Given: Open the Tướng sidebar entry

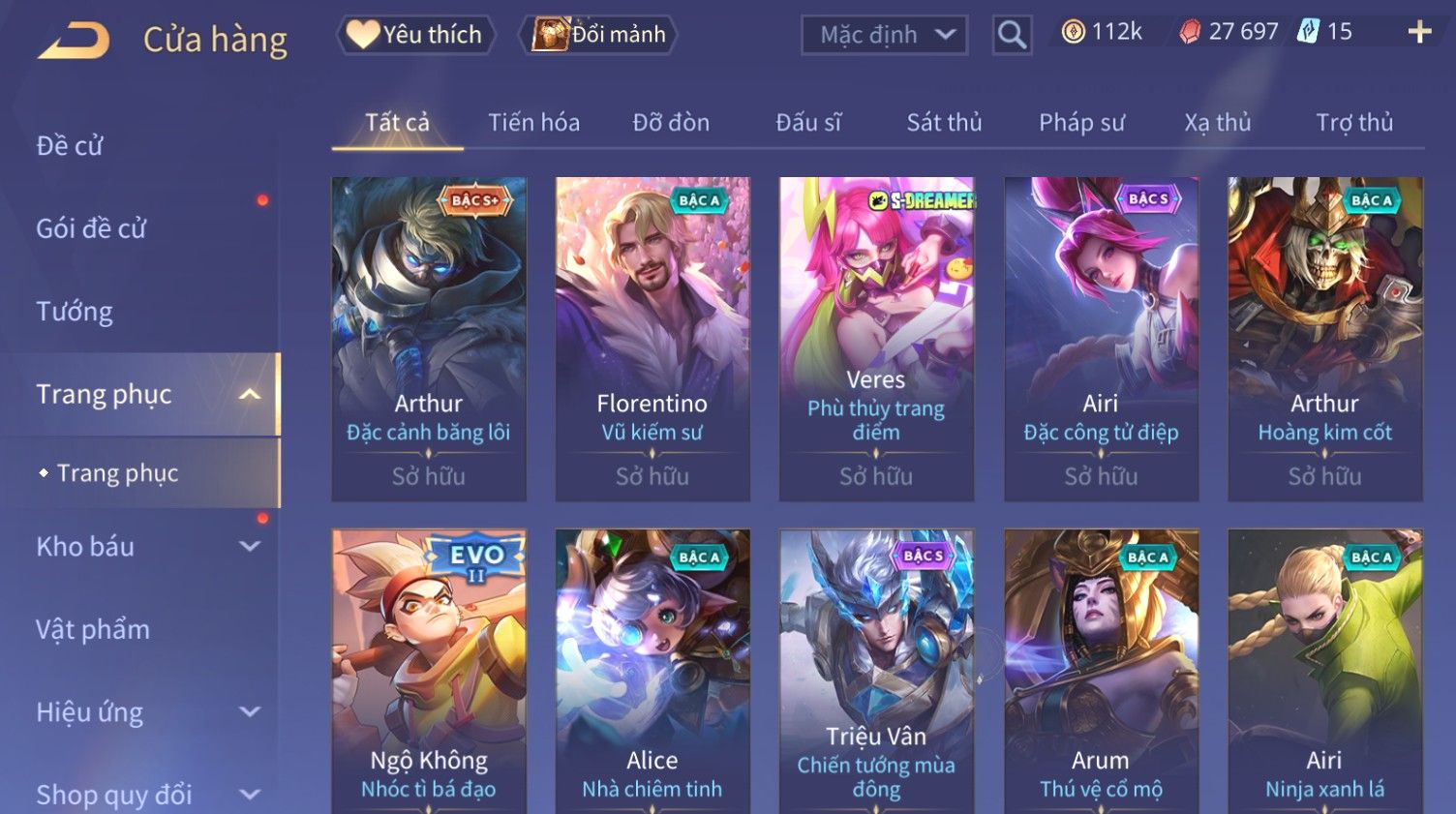Looking at the screenshot, I should [x=75, y=312].
